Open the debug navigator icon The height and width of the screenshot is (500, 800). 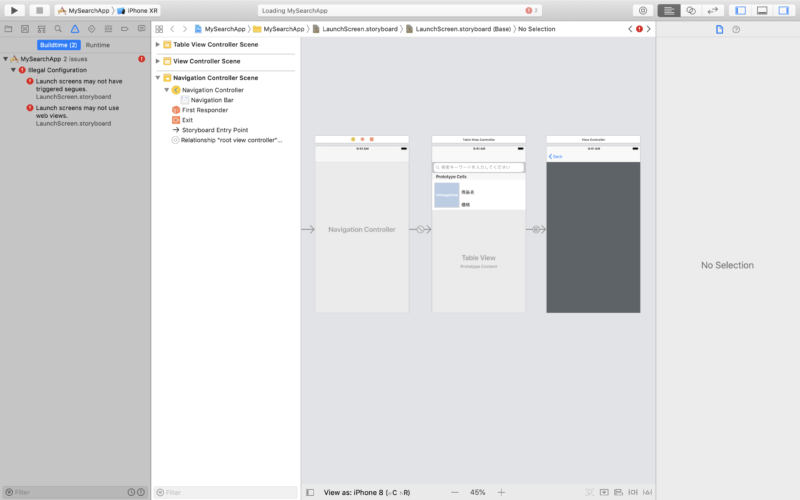click(x=108, y=29)
